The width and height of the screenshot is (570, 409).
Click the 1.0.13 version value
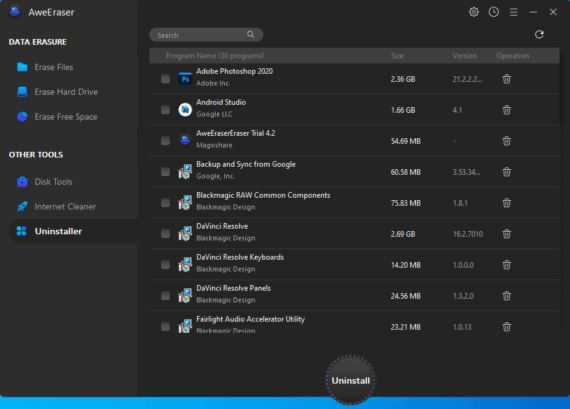pyautogui.click(x=462, y=327)
